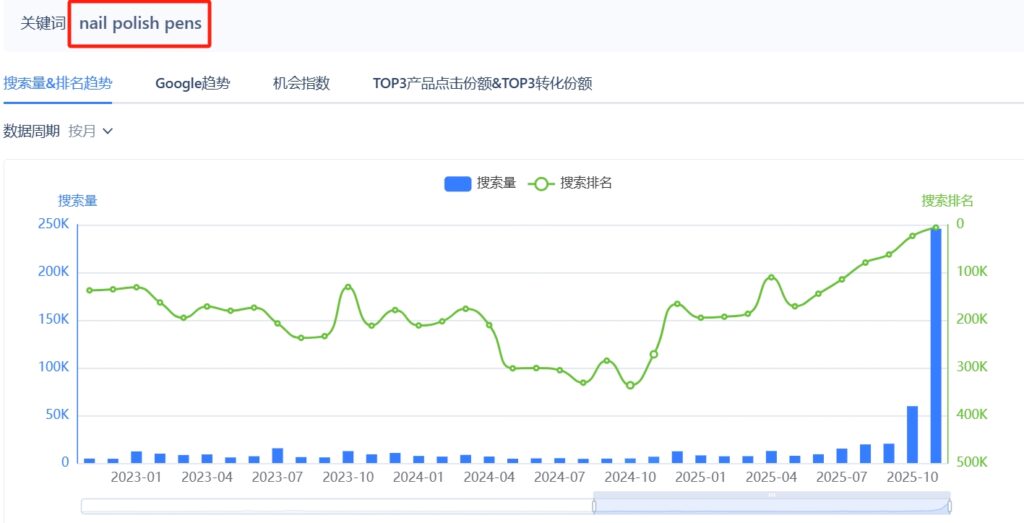Toggle the 搜索量 blue legend icon
1024x523 pixels.
click(458, 183)
